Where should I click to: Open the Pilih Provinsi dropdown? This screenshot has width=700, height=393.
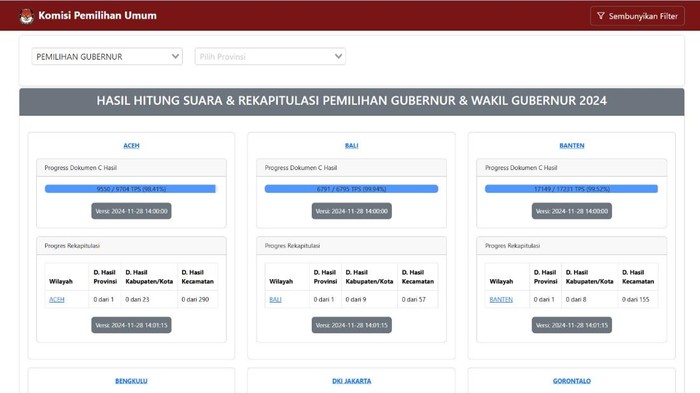pyautogui.click(x=270, y=57)
